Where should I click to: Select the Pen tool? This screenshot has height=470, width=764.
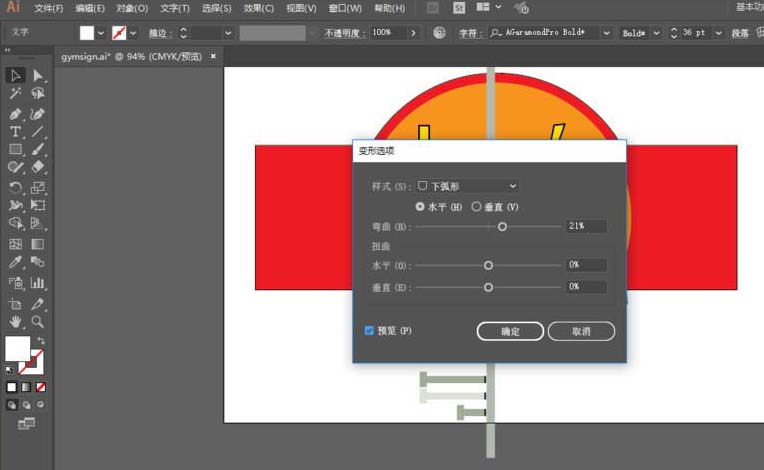pyautogui.click(x=16, y=113)
